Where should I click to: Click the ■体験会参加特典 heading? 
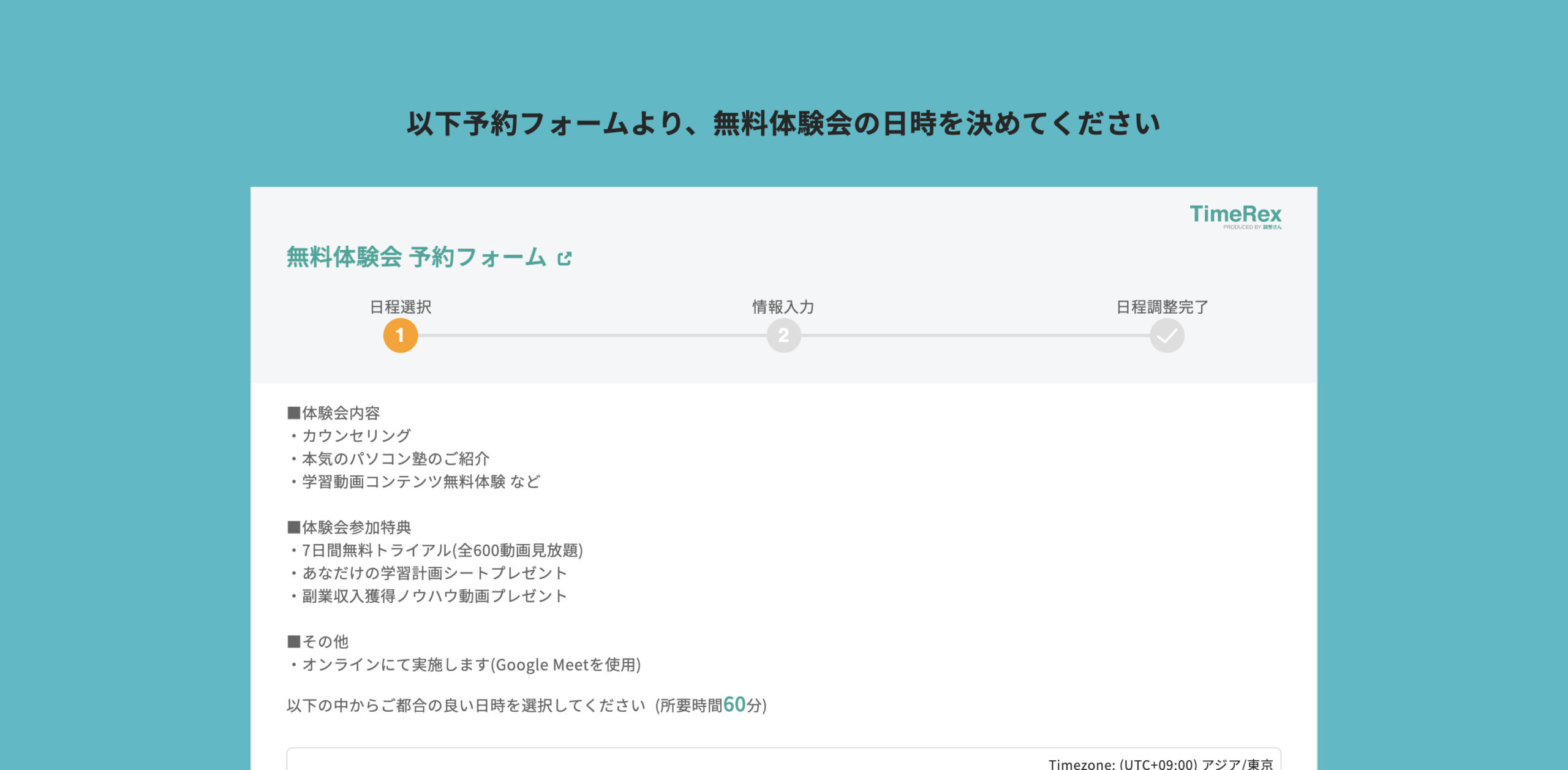pos(349,527)
